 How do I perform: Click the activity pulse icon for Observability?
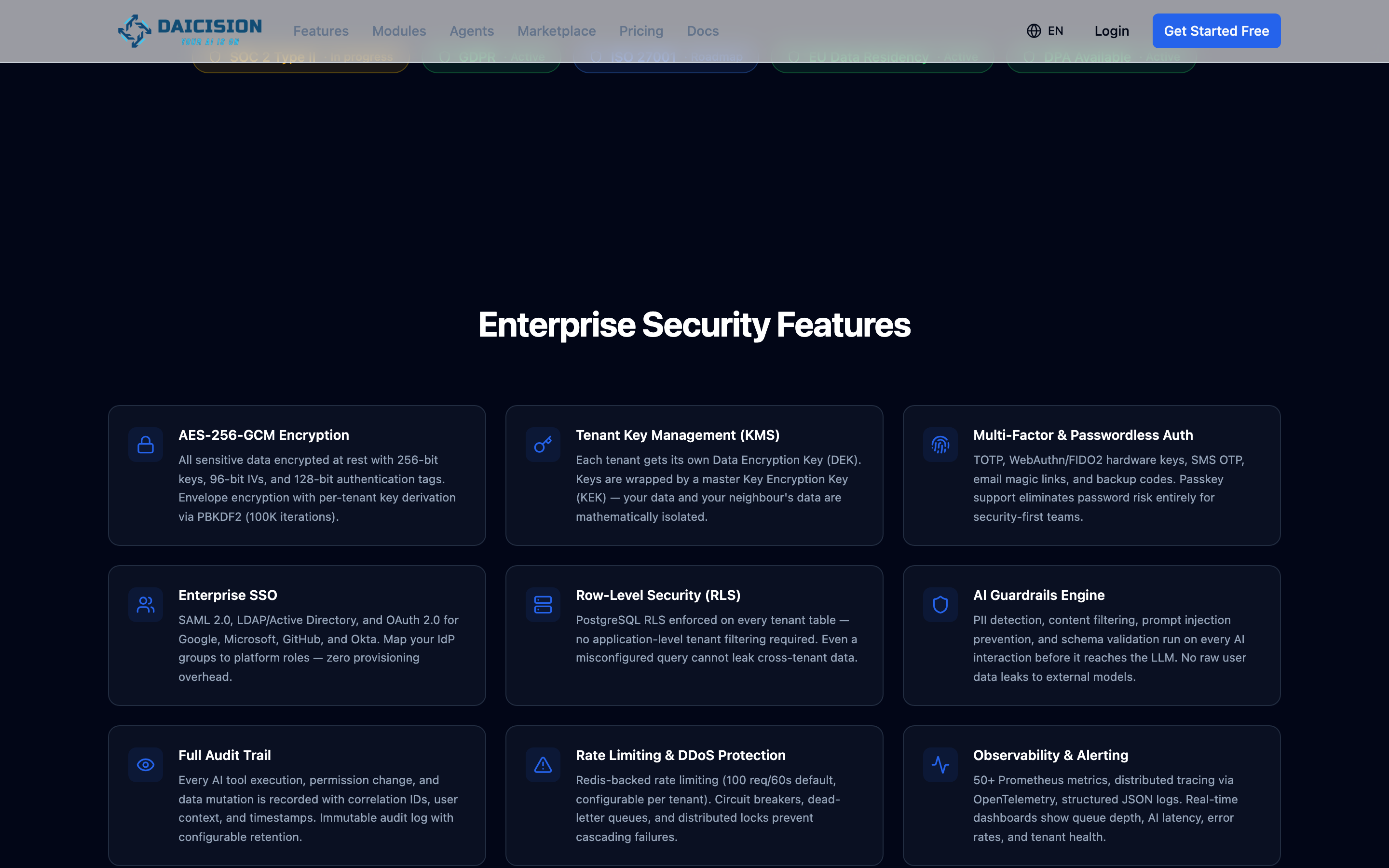click(x=940, y=765)
